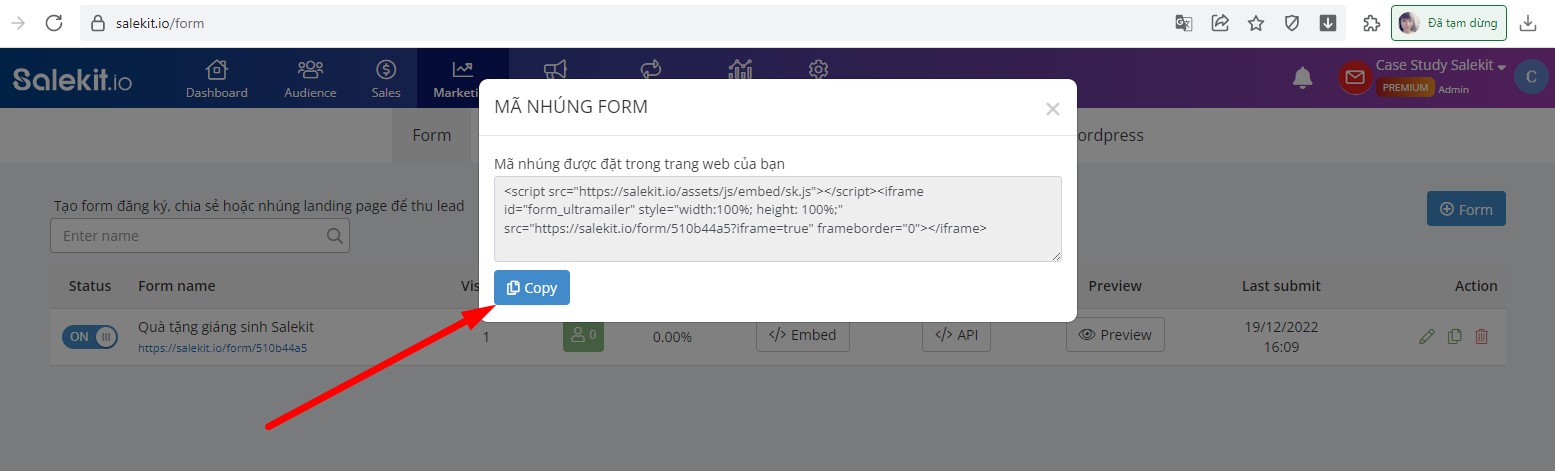Viewport: 1555px width, 471px height.
Task: Click the browser forward arrow
Action: pyautogui.click(x=18, y=23)
